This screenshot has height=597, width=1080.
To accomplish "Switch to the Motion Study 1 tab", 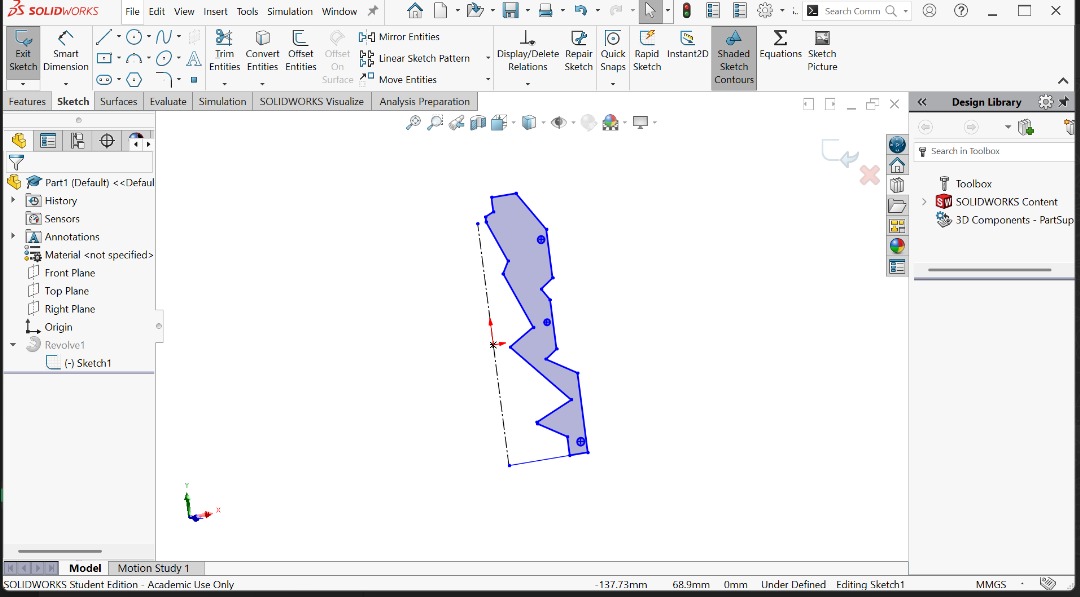I will tap(153, 569).
